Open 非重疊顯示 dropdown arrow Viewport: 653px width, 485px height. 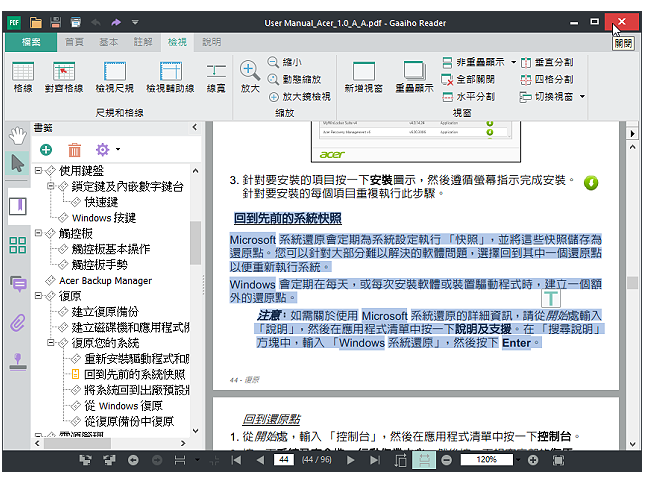coord(513,62)
